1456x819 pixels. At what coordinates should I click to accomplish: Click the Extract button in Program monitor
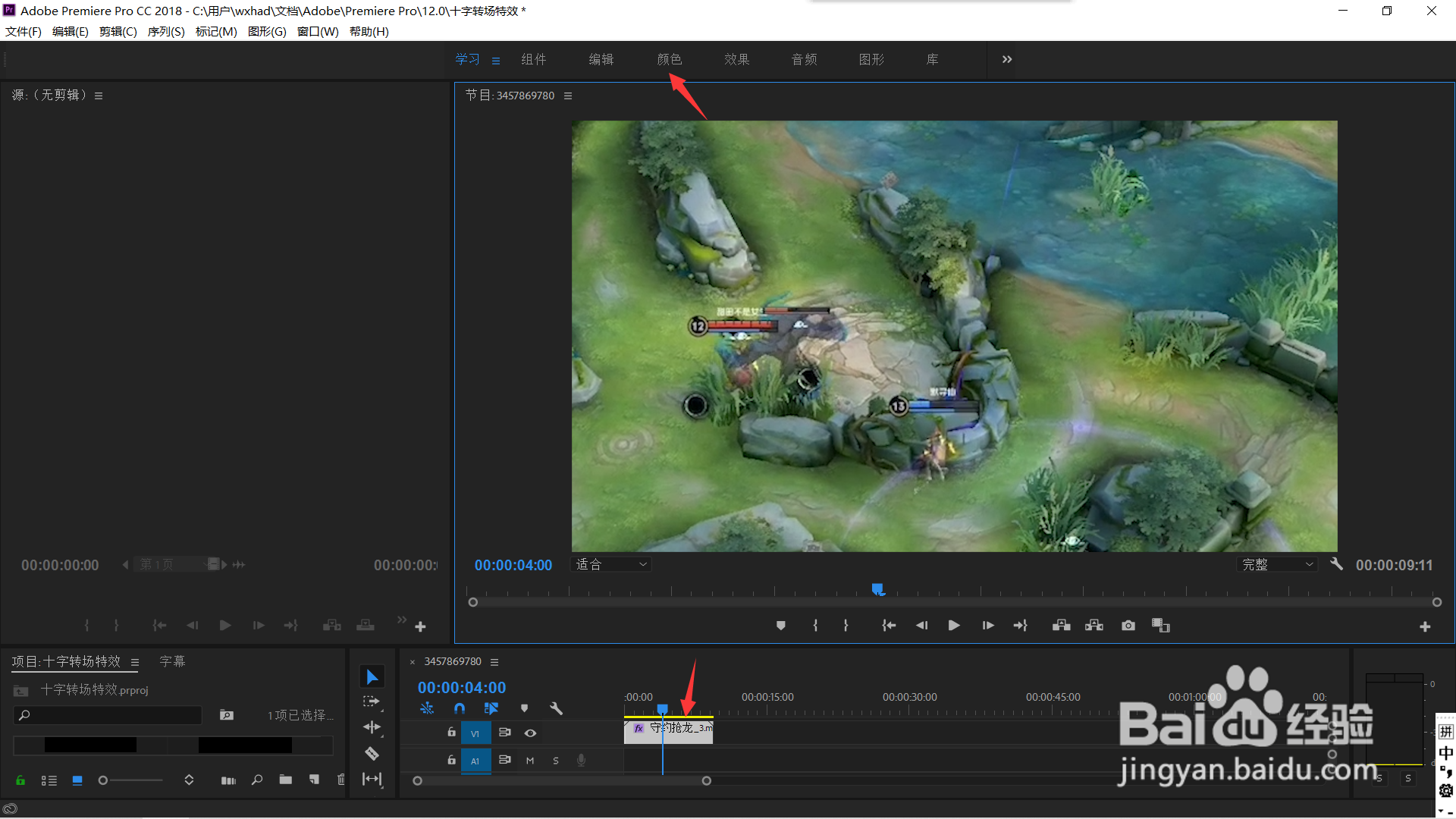(1094, 626)
